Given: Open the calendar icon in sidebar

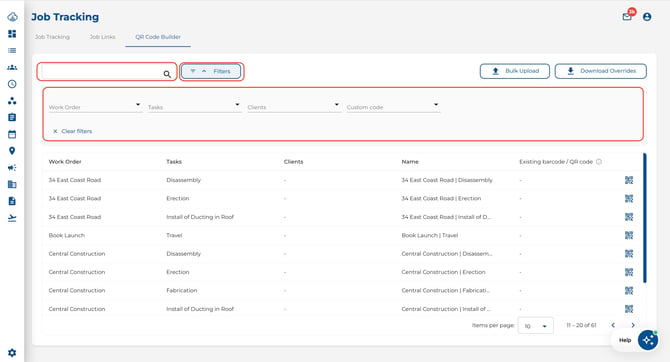Looking at the screenshot, I should pyautogui.click(x=12, y=134).
